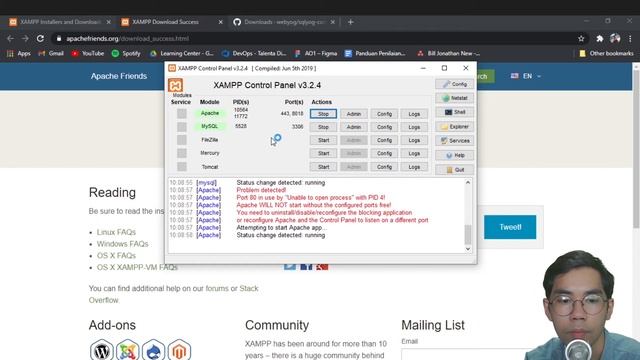Switch to the GitHub Downloads tab

[284, 22]
